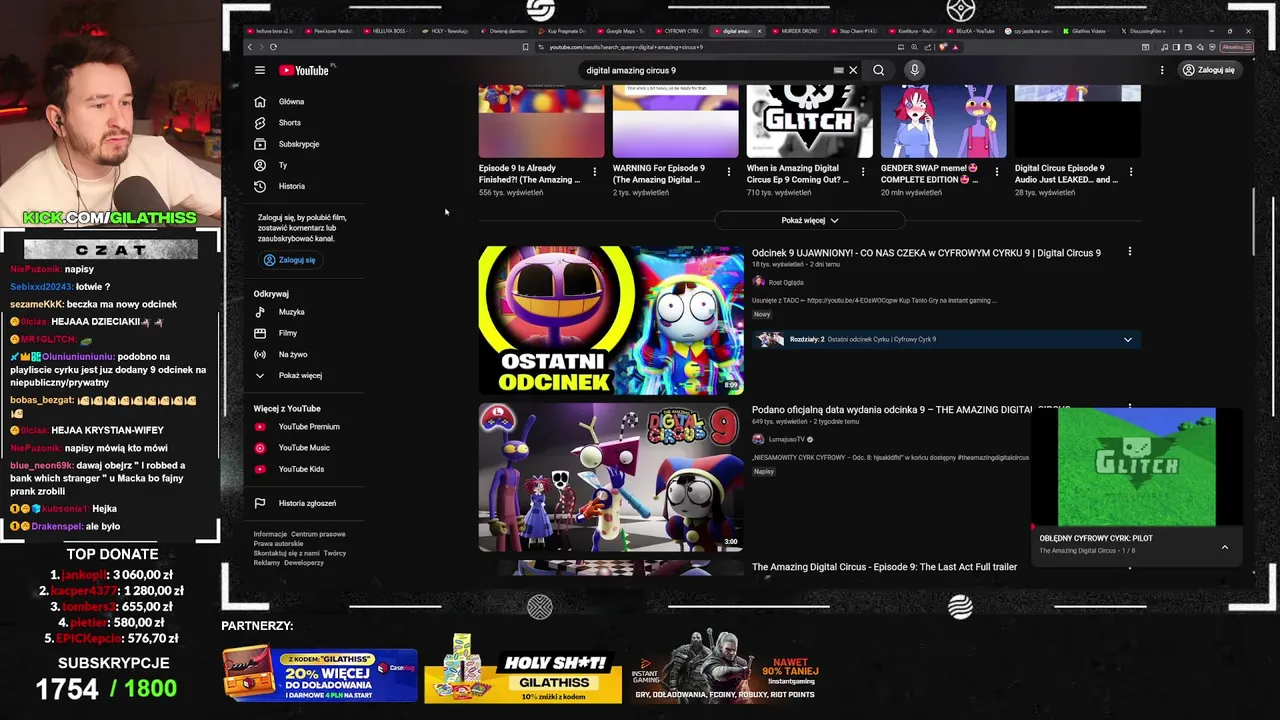1280x720 pixels.
Task: Open the YouTube hamburger guide menu
Action: pos(260,70)
